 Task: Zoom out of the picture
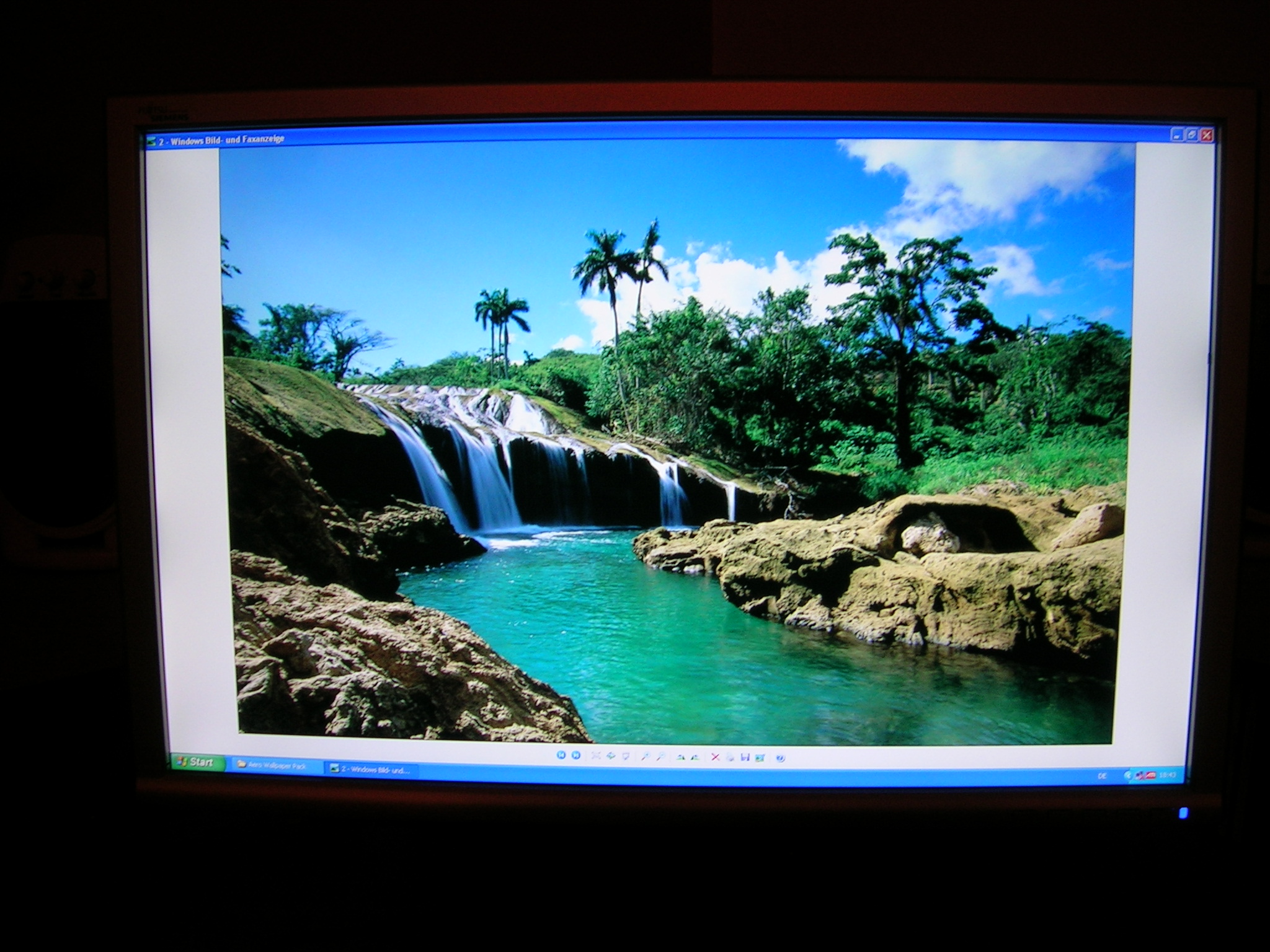(x=660, y=756)
